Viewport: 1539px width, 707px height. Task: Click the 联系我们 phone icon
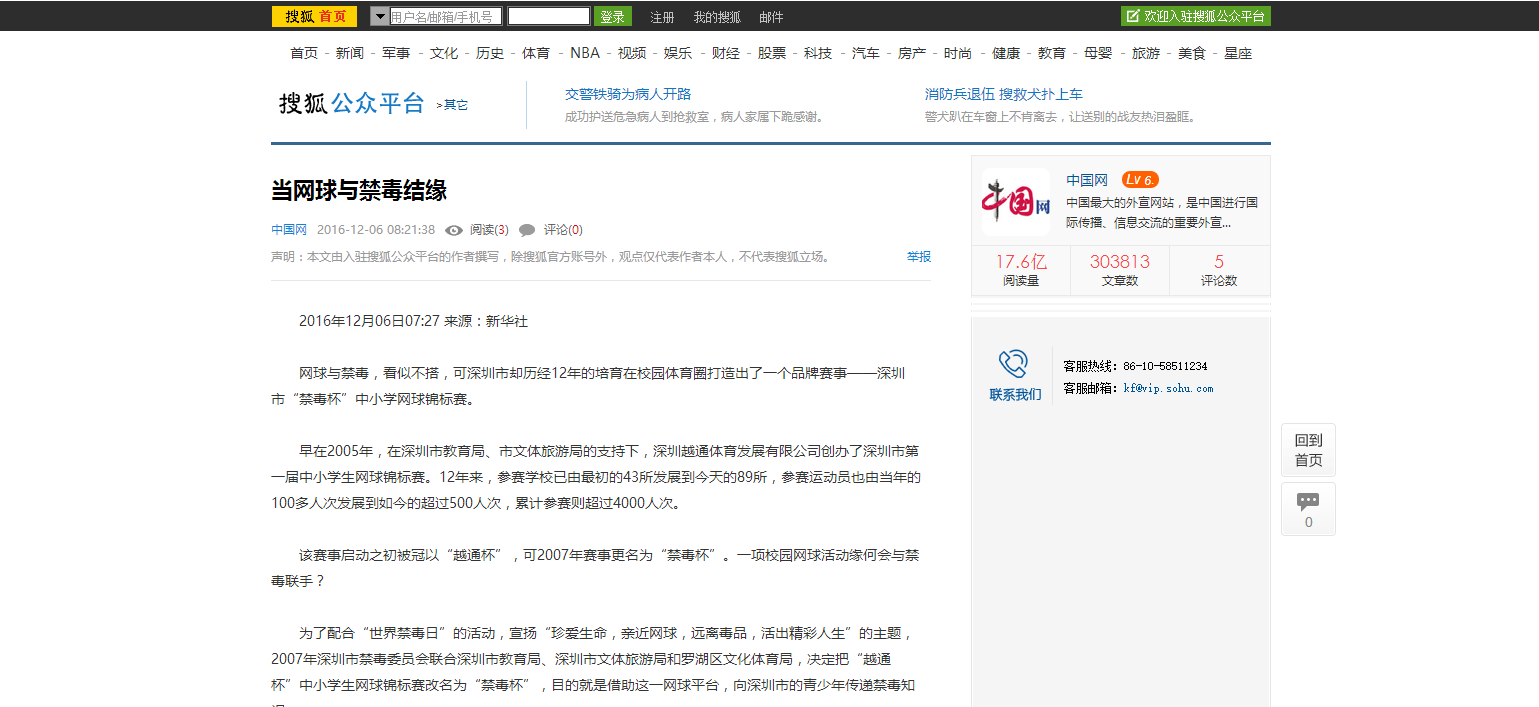click(x=1014, y=363)
